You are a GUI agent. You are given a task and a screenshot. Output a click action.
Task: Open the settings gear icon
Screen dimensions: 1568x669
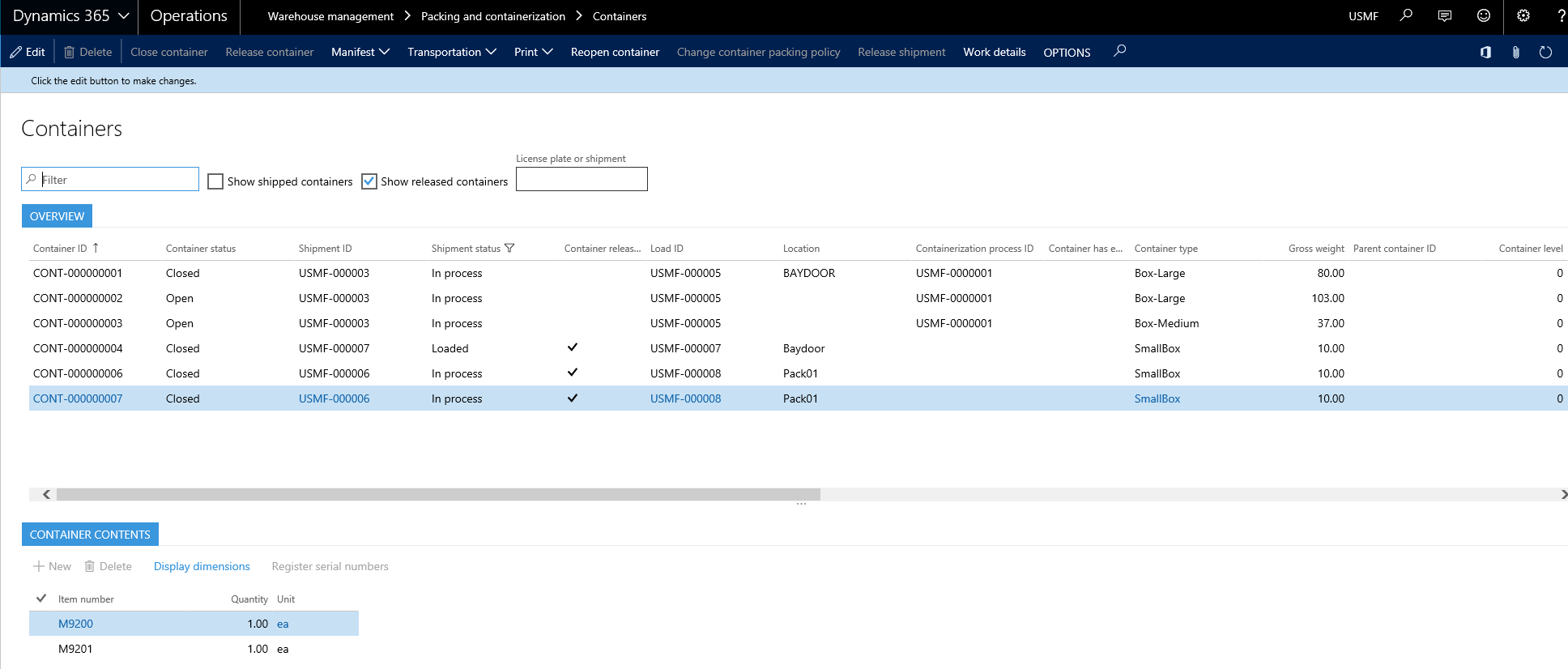point(1523,15)
